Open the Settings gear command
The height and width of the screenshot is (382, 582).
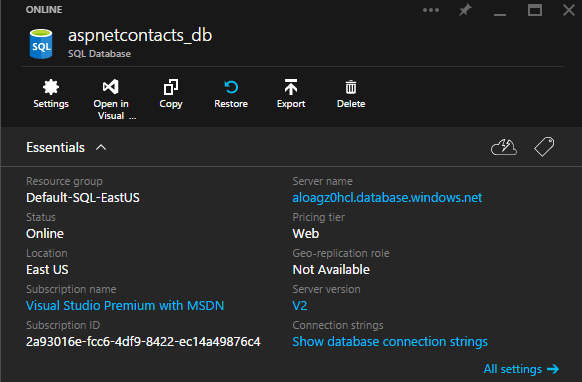(51, 94)
